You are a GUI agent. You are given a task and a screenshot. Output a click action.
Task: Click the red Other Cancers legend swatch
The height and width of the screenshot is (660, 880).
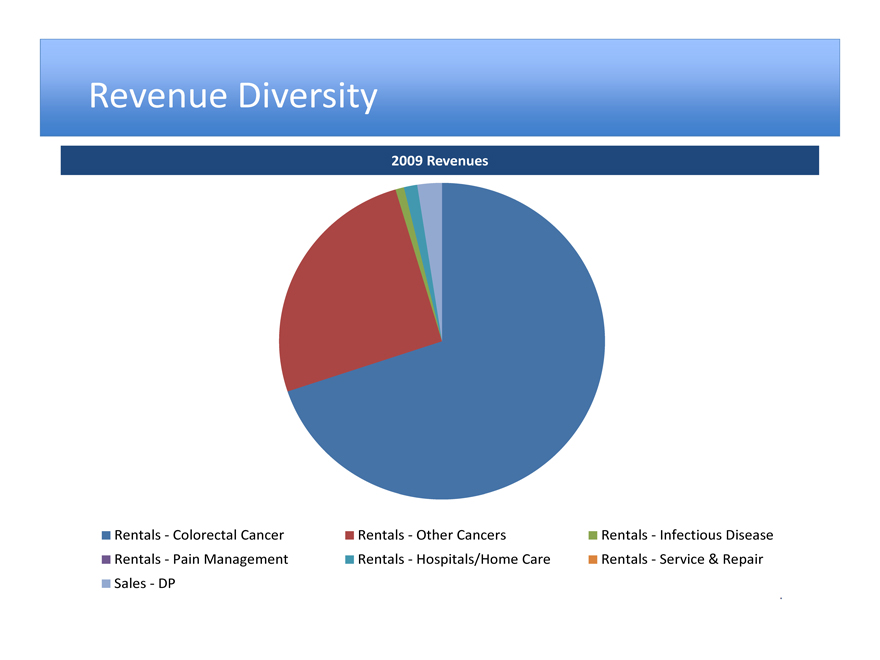(349, 535)
